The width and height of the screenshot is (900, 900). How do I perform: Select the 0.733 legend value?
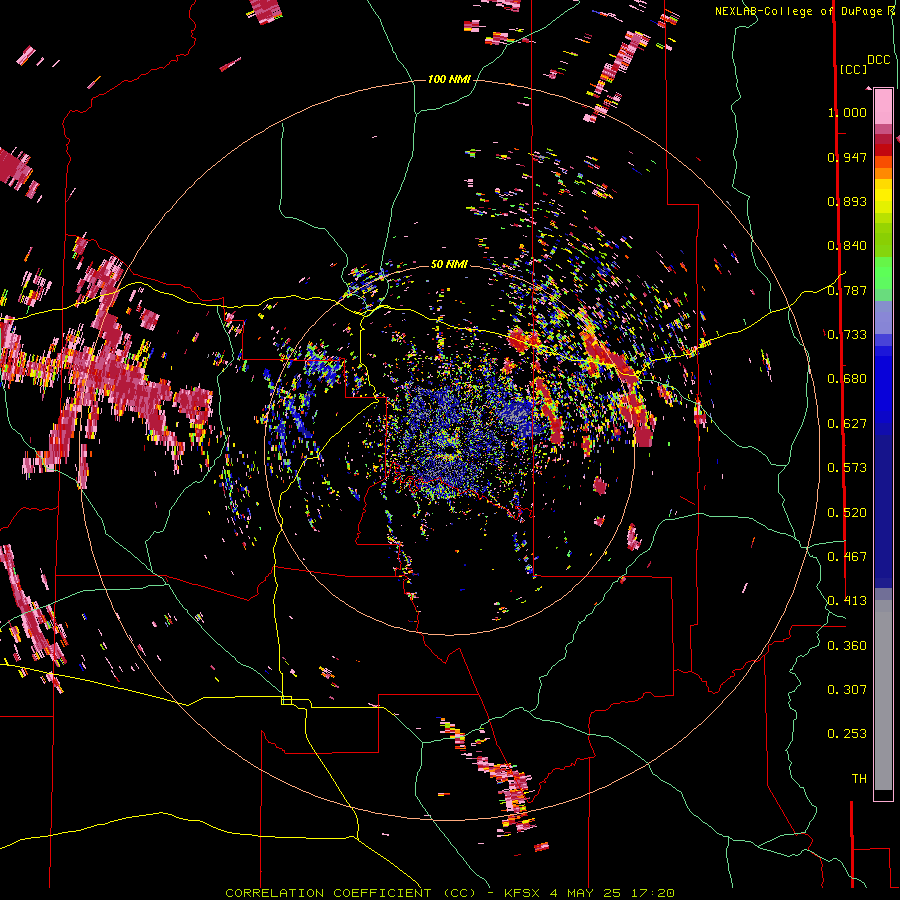tap(847, 335)
